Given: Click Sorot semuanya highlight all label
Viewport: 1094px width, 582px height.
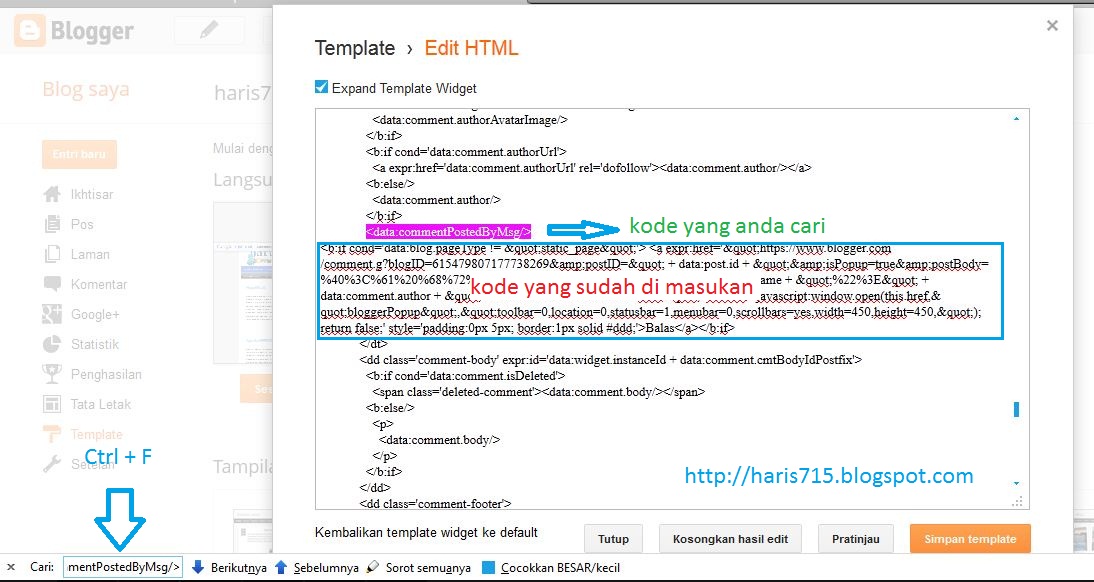Looking at the screenshot, I should pos(428,568).
